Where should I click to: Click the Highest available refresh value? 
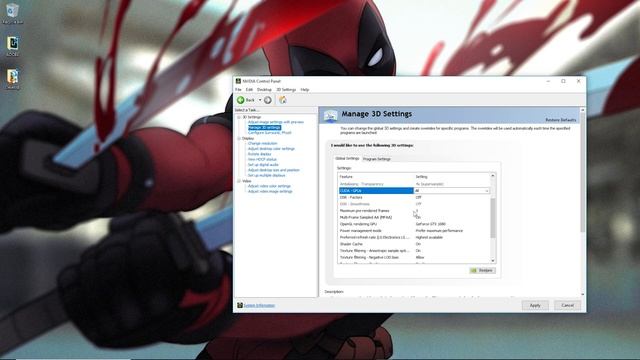click(x=429, y=237)
